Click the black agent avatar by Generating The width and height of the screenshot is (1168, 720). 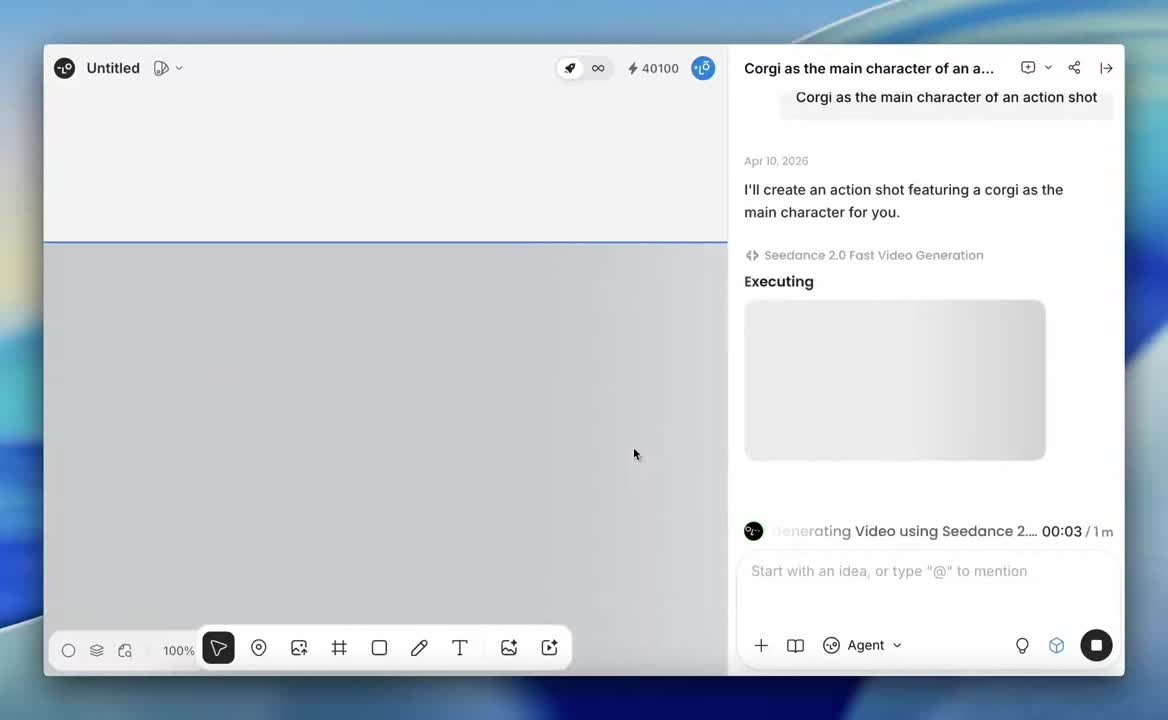tap(753, 531)
